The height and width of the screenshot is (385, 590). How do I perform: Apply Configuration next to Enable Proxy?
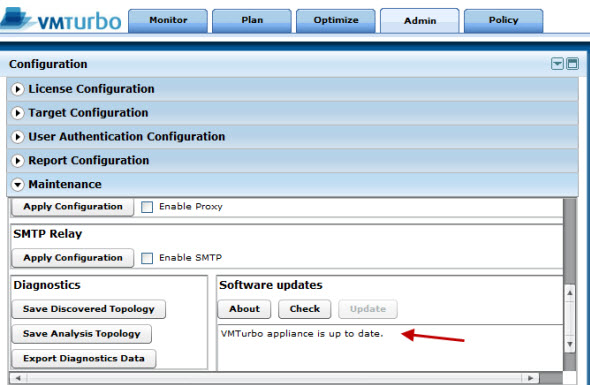point(73,207)
